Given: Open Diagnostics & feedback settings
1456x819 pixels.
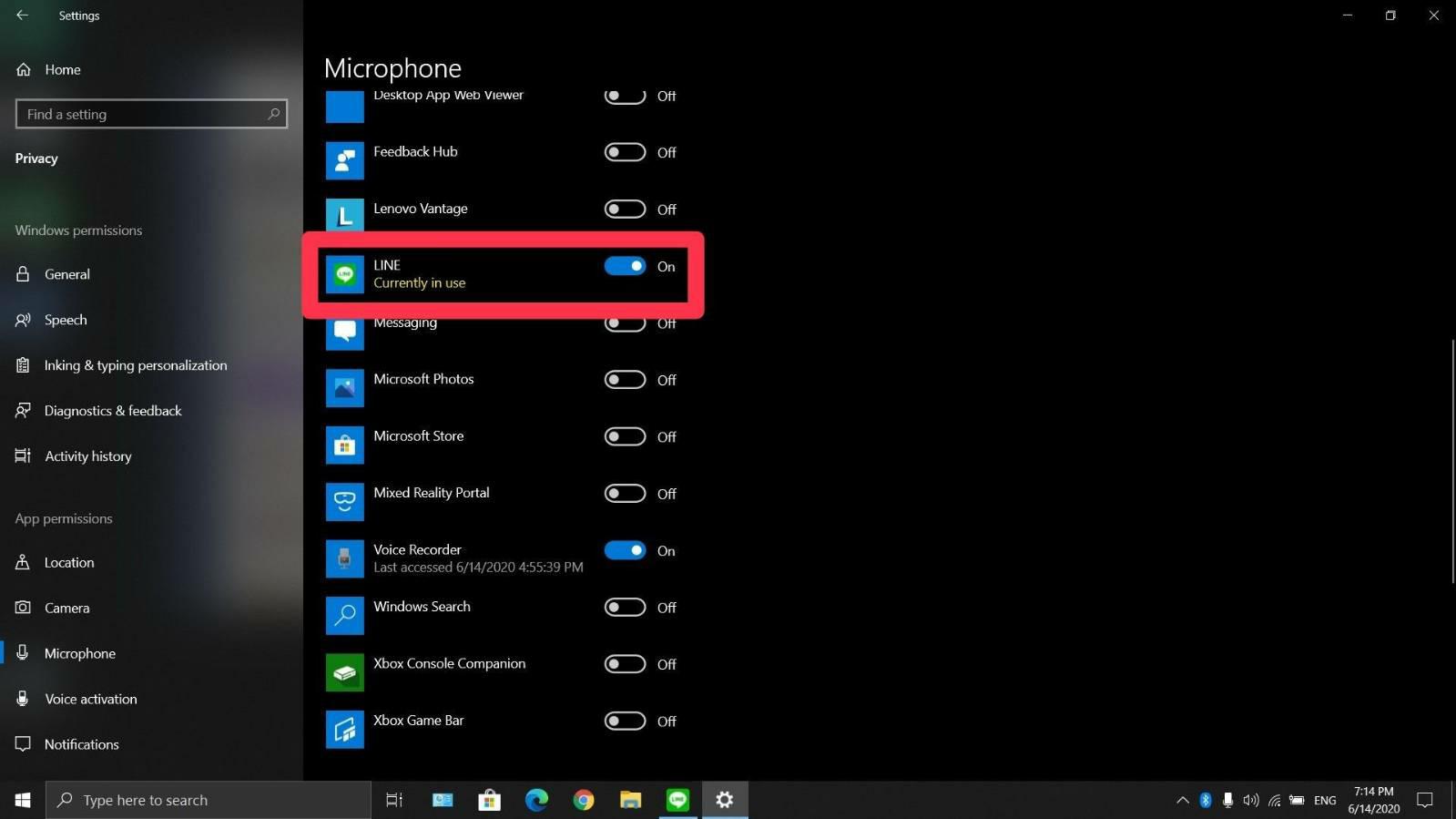Looking at the screenshot, I should coord(151,411).
